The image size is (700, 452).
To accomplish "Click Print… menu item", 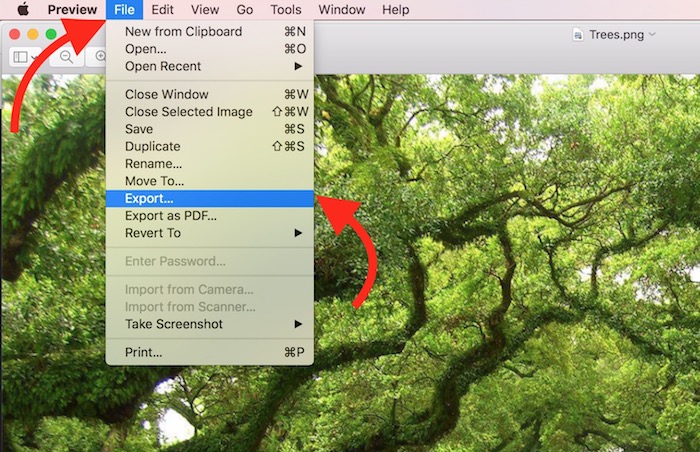I will 144,352.
